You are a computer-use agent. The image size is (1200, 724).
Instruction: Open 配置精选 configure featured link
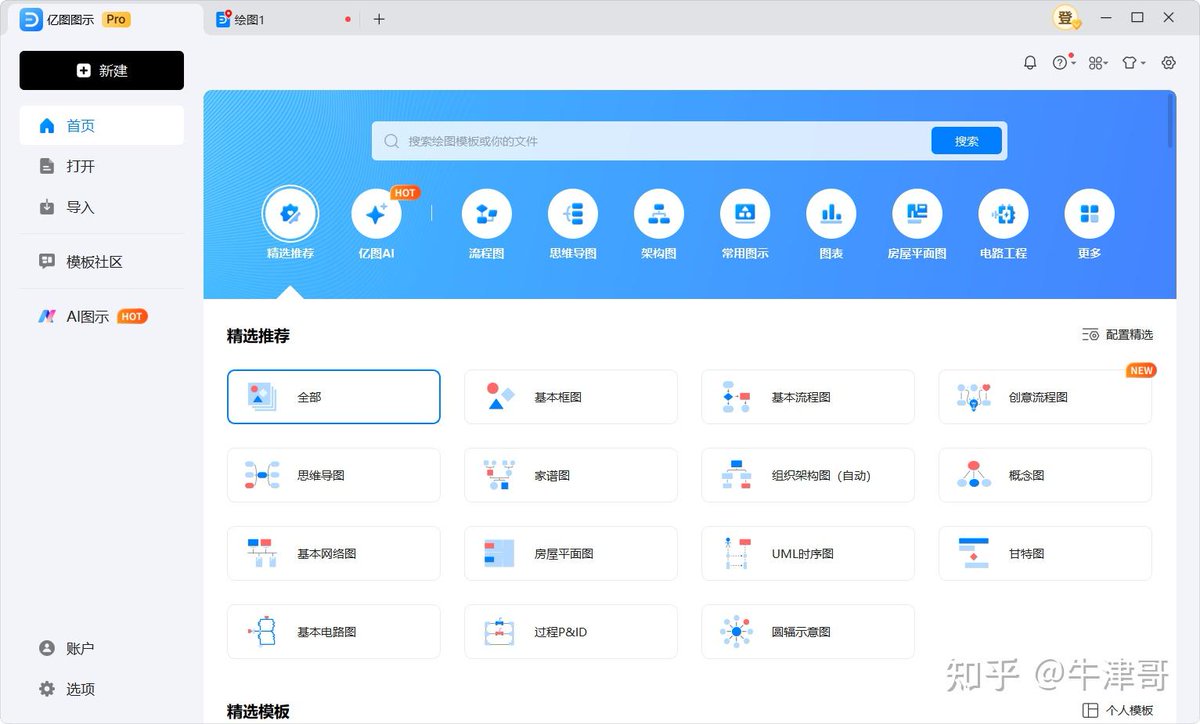[x=1118, y=335]
